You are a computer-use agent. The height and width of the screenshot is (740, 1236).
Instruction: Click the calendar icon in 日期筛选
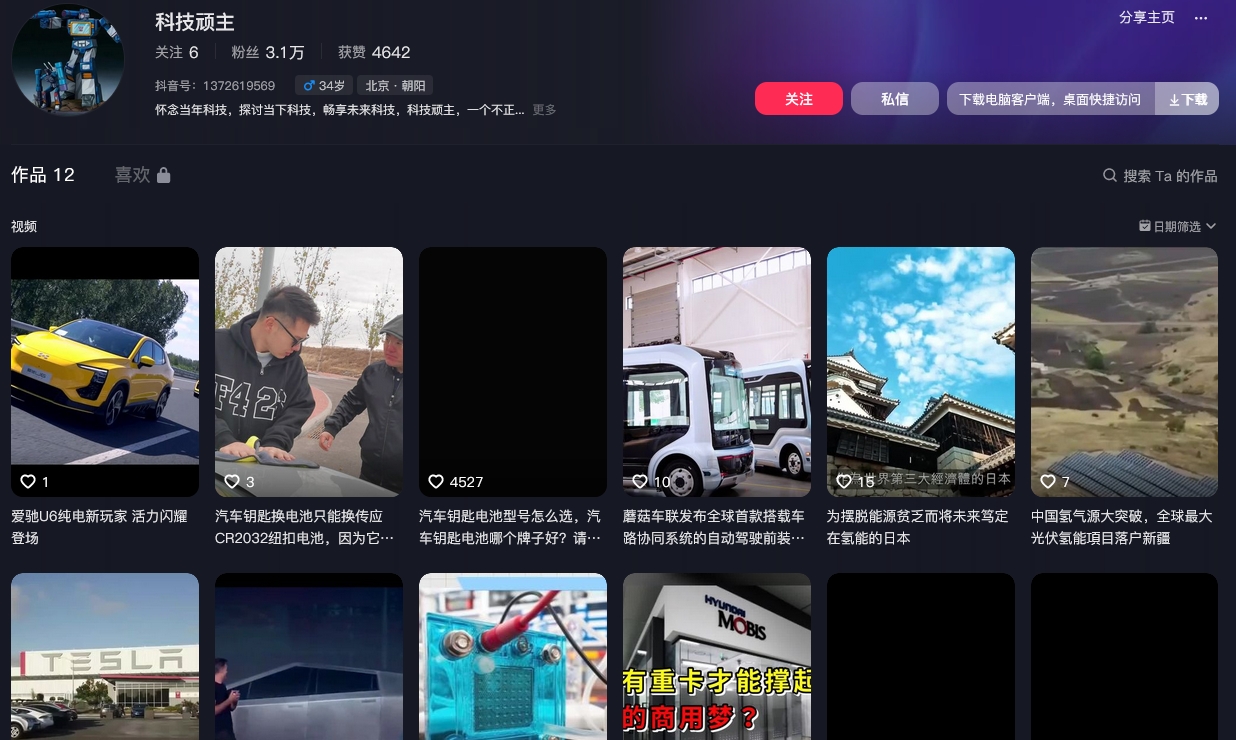pos(1144,226)
